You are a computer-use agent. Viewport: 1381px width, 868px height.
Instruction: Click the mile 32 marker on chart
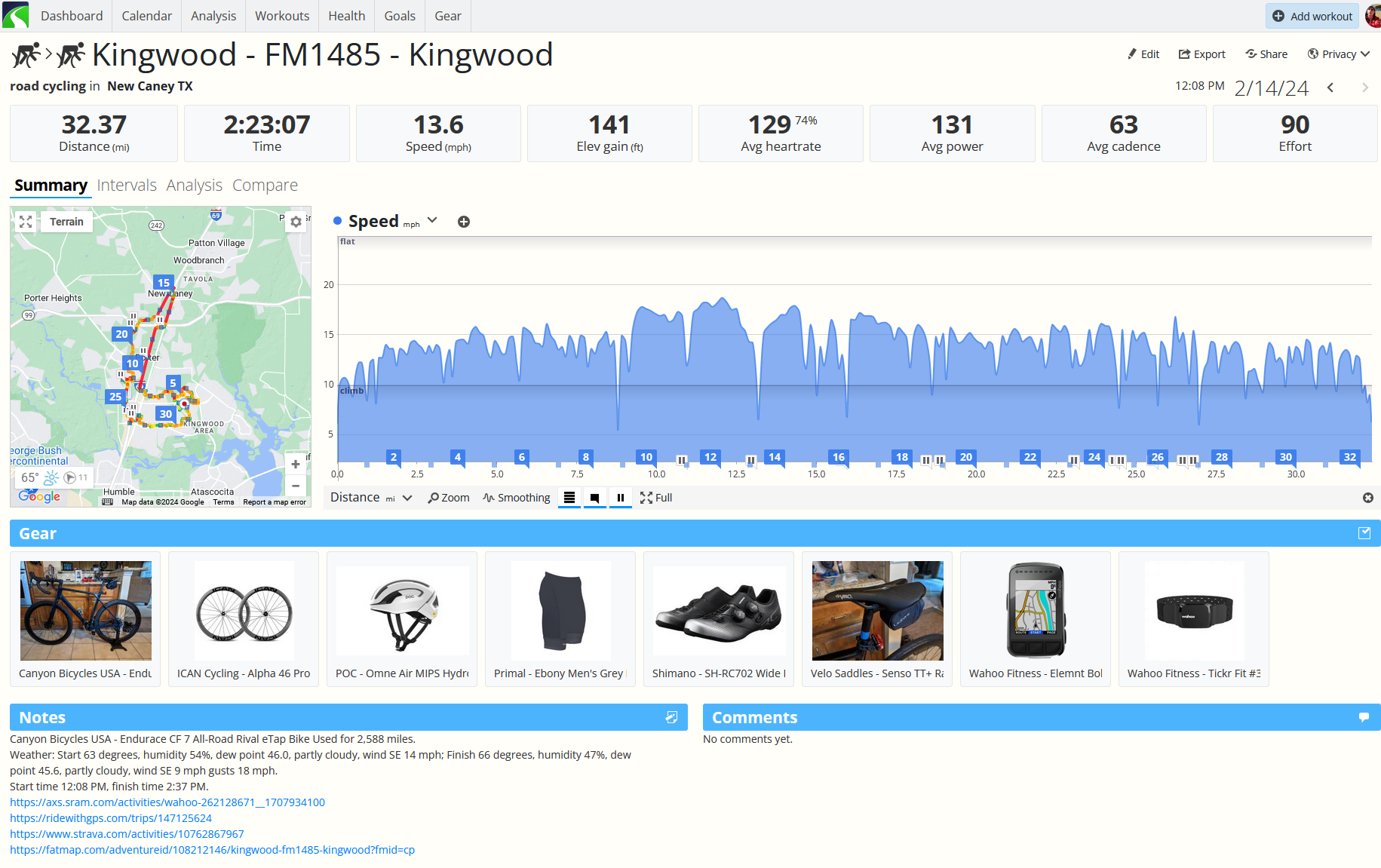click(x=1350, y=457)
